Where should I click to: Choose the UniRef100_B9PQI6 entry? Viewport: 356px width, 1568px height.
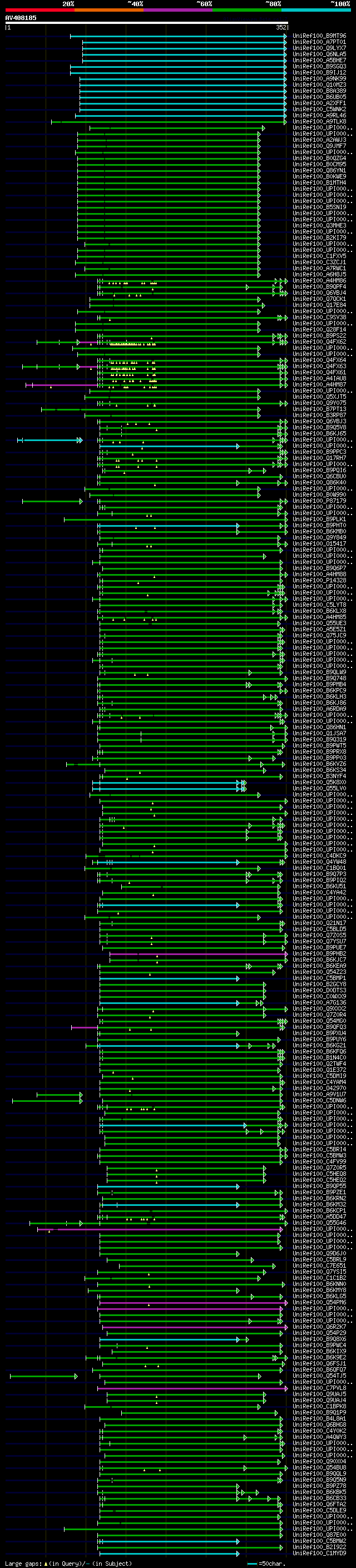(319, 470)
